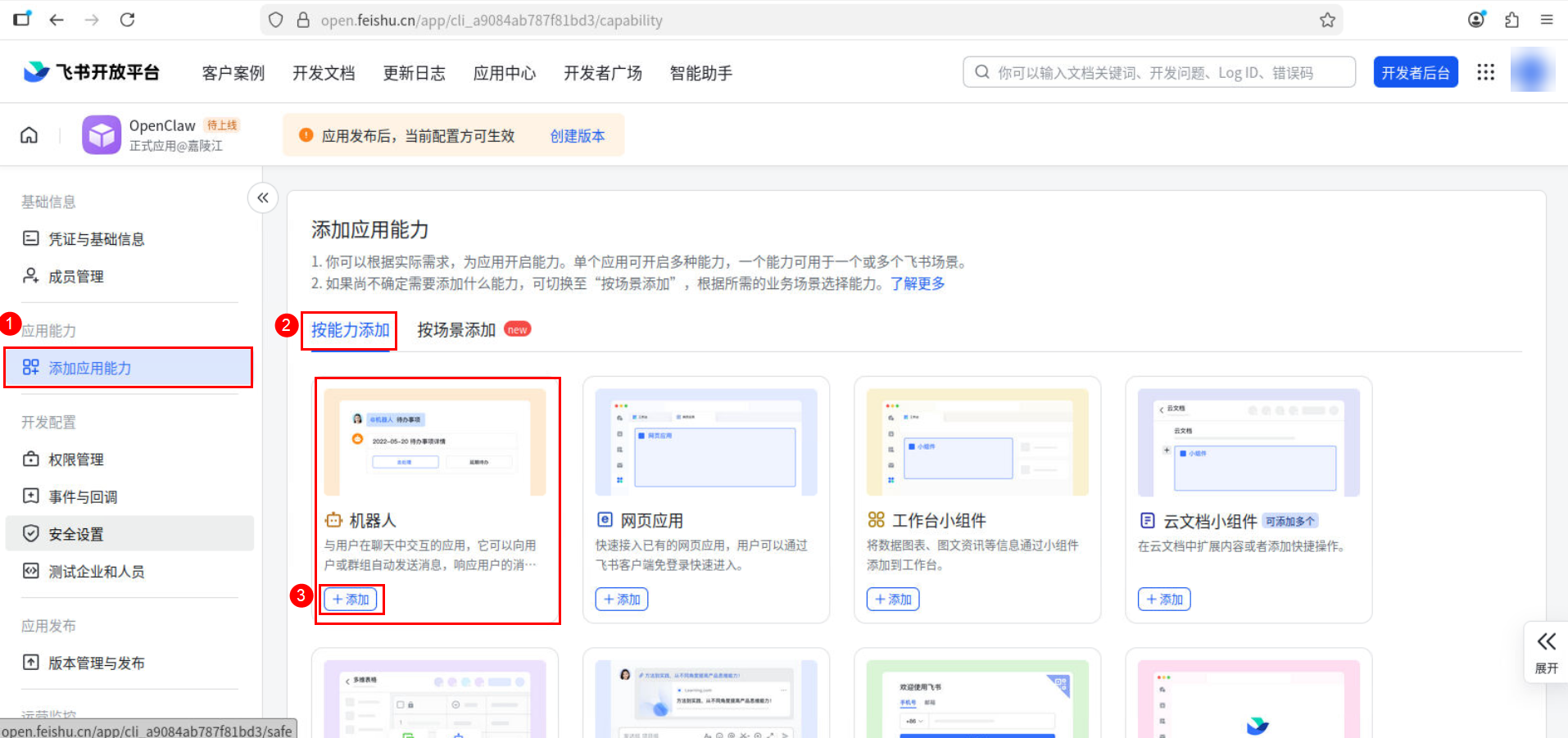Open the nine-dot app grid menu
The width and height of the screenshot is (1568, 738).
point(1485,72)
